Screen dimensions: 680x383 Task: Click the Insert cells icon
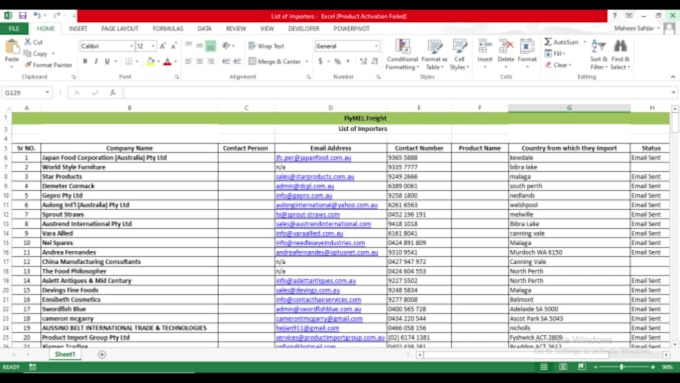(484, 46)
